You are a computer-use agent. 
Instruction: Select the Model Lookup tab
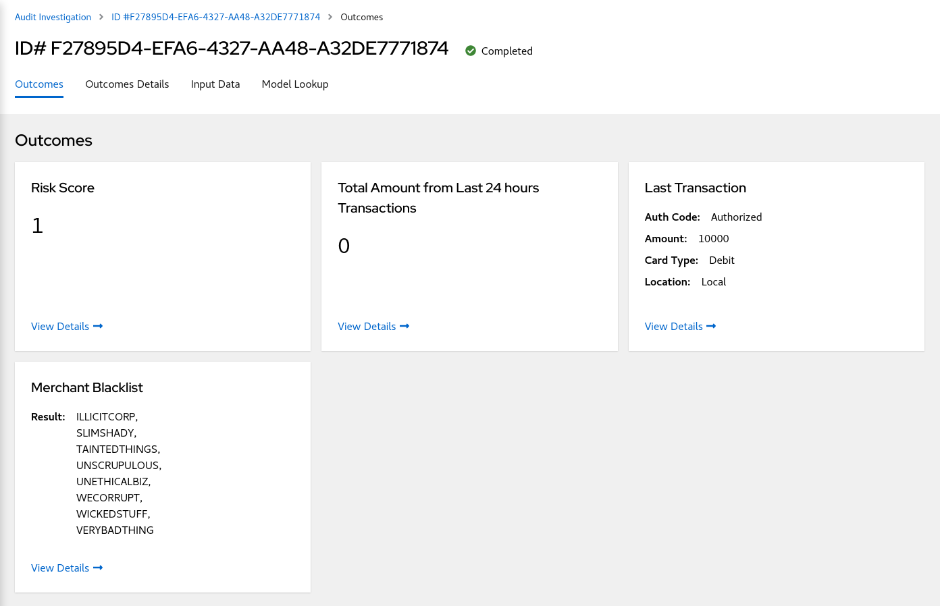(x=294, y=84)
